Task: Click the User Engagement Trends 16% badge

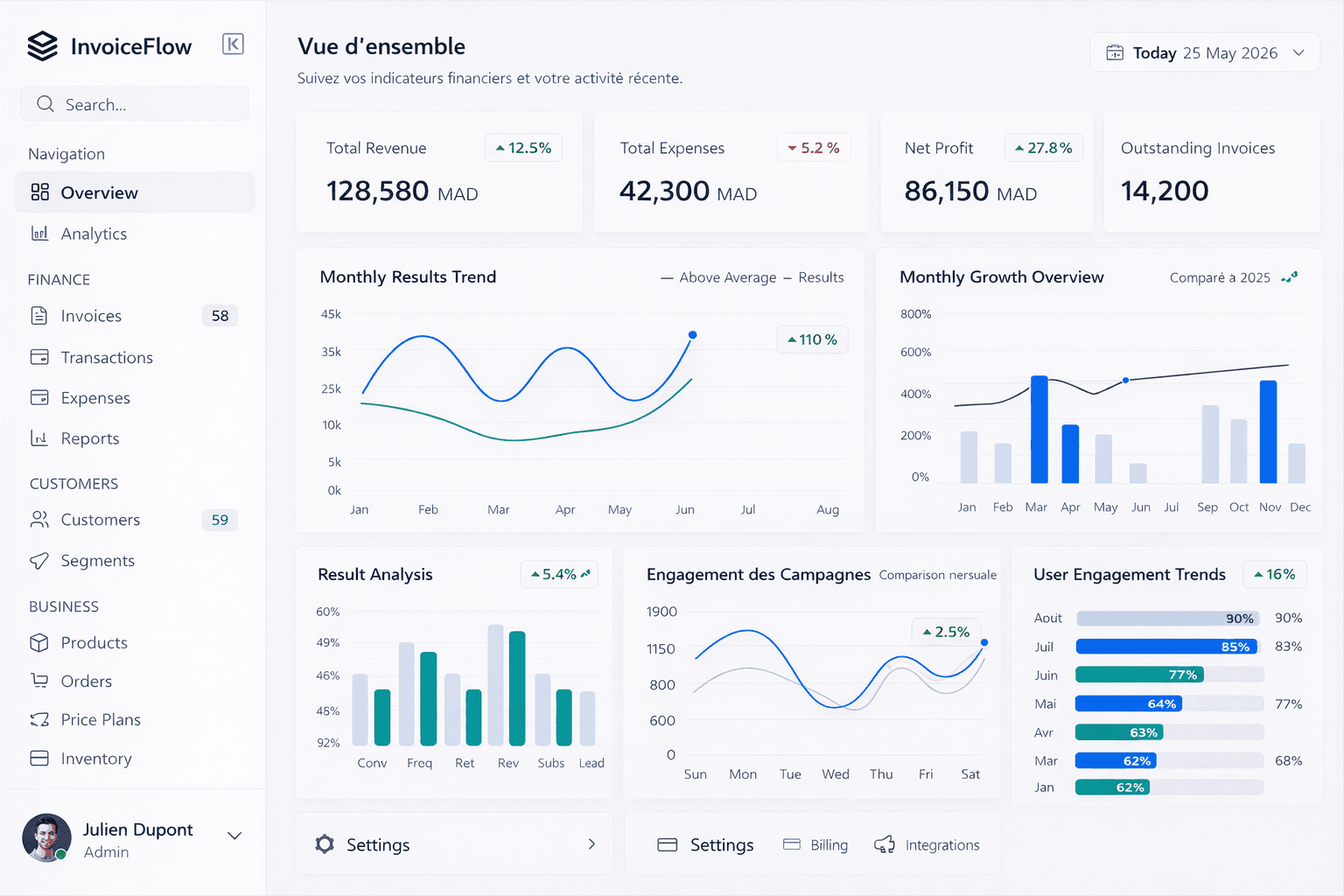Action: tap(1275, 574)
